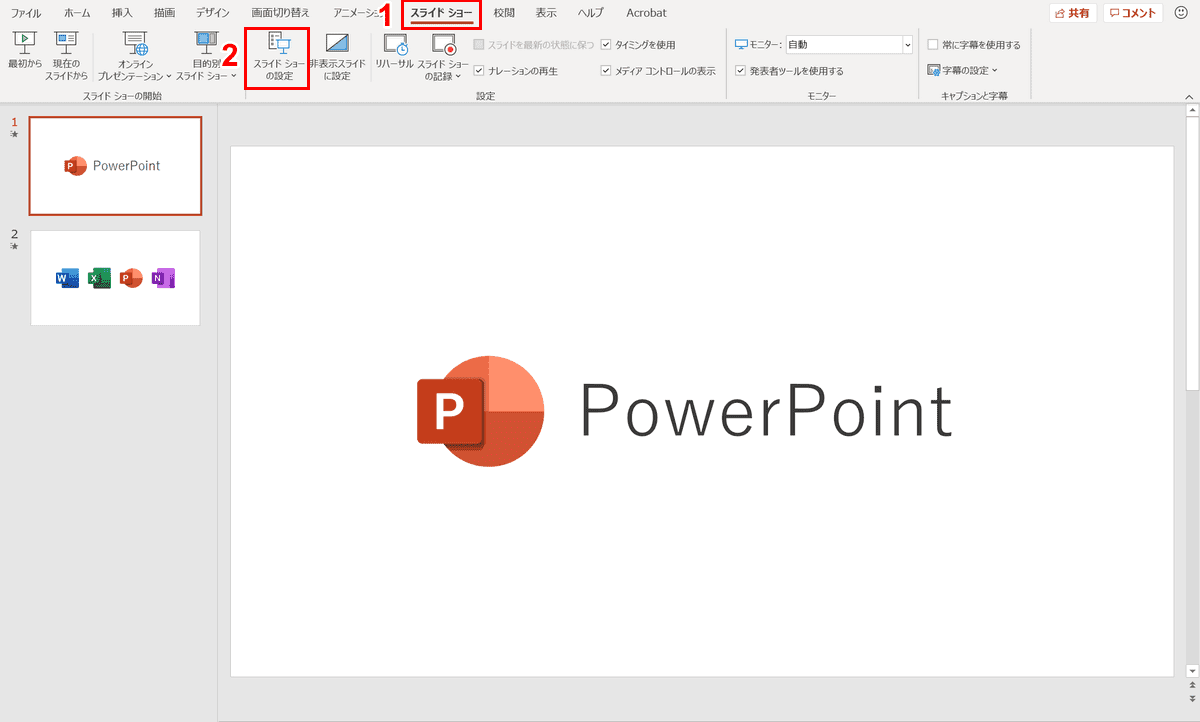Click the PowerPoint title text on slide
This screenshot has height=722, width=1200.
(767, 412)
